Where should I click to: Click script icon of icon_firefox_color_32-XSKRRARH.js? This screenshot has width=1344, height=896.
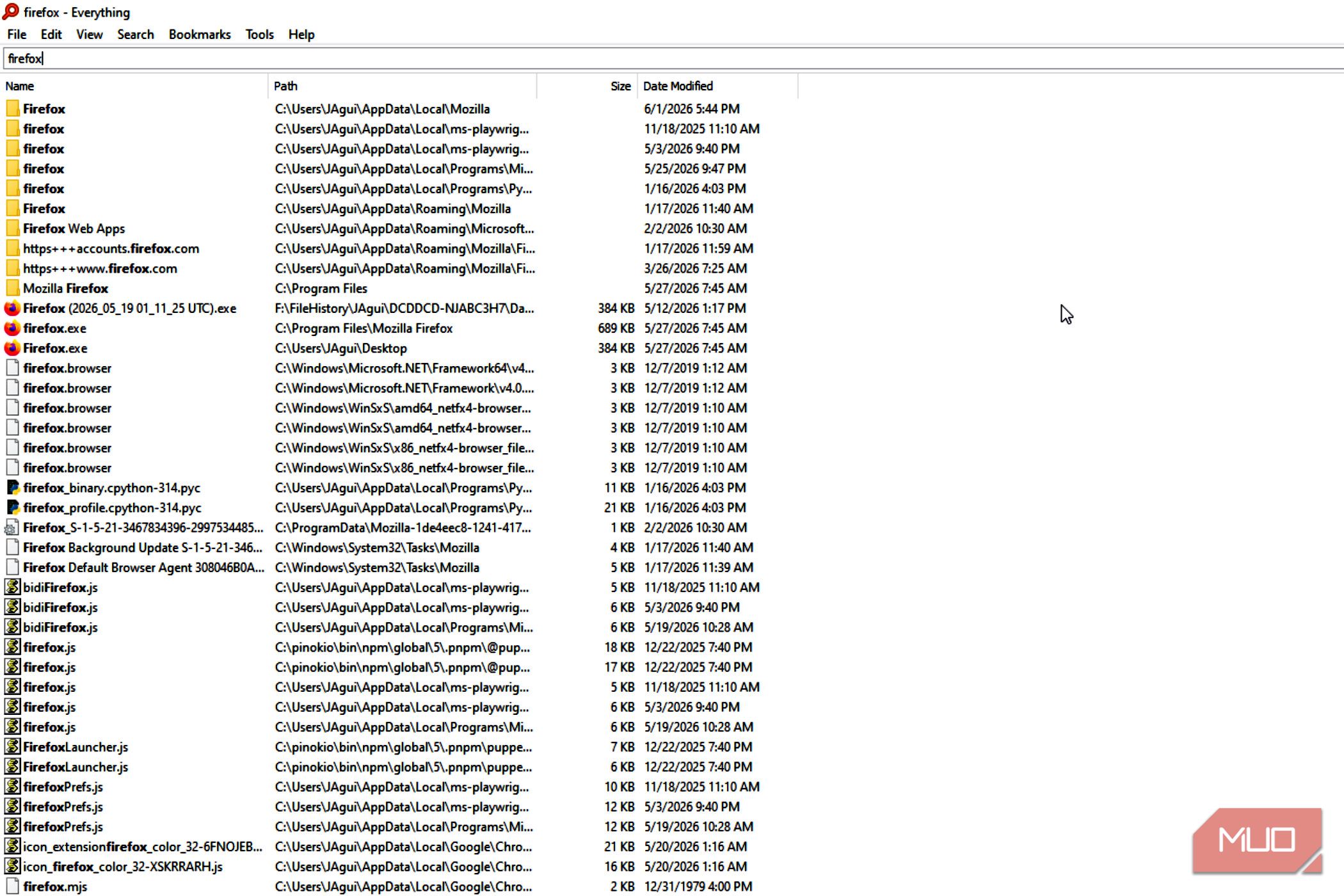coord(12,866)
